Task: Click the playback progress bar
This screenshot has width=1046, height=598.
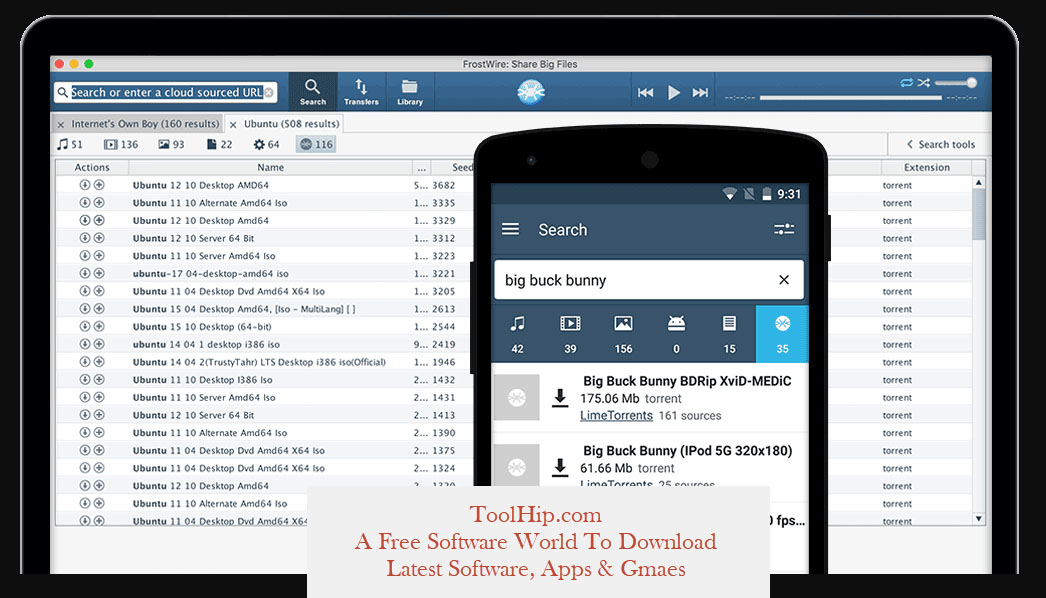Action: [850, 97]
